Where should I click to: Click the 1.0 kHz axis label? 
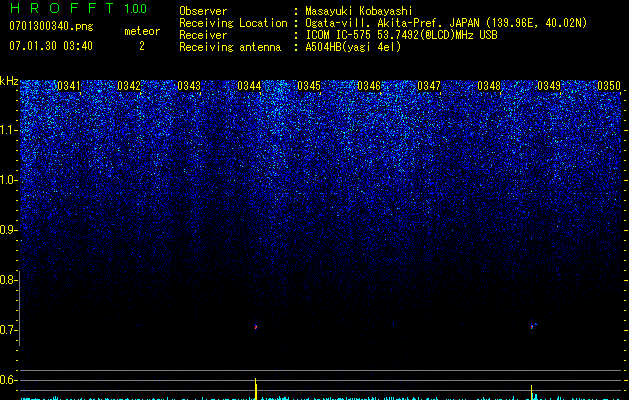coord(8,180)
